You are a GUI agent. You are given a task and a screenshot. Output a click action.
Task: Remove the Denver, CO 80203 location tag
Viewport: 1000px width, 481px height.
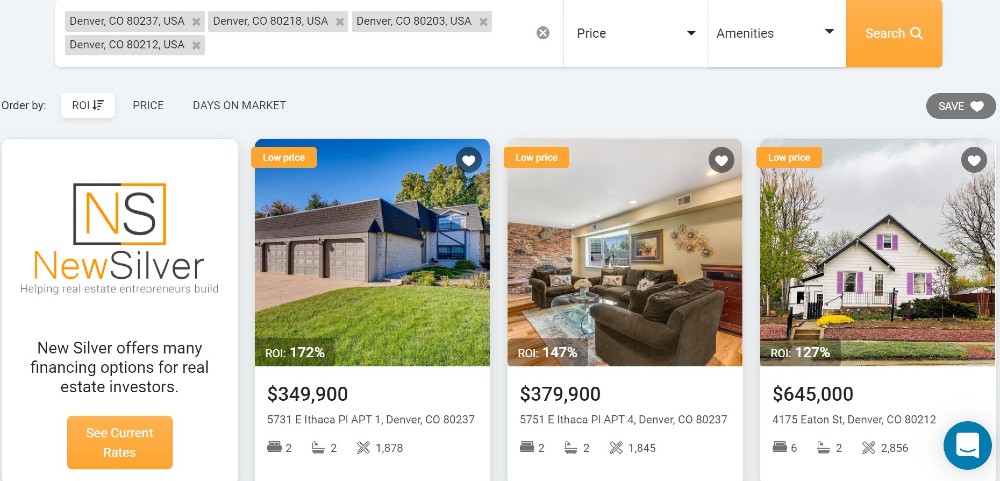[483, 22]
